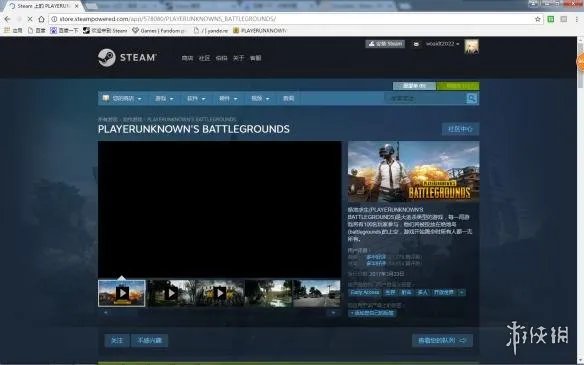The height and width of the screenshot is (365, 584).
Task: Select the screenshot thumbnail showing a pond
Action: click(x=268, y=293)
